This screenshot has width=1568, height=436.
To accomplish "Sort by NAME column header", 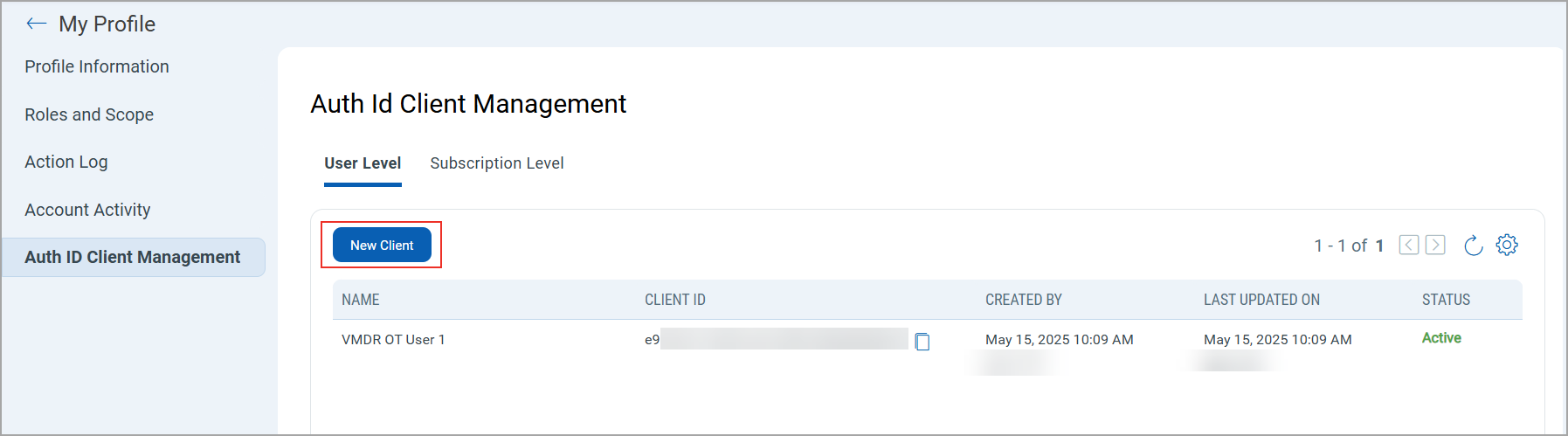I will (360, 300).
